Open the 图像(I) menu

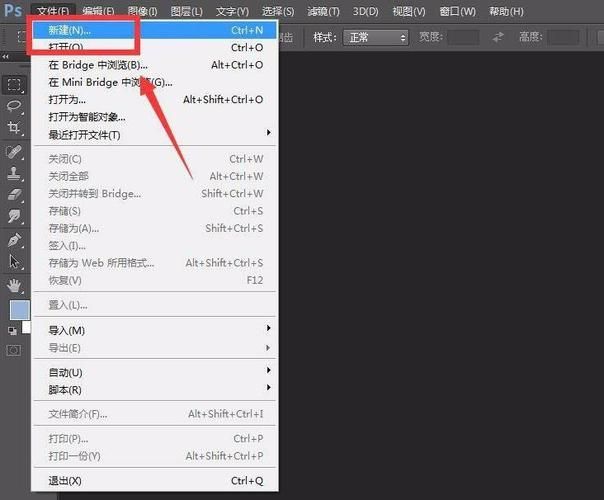143,12
